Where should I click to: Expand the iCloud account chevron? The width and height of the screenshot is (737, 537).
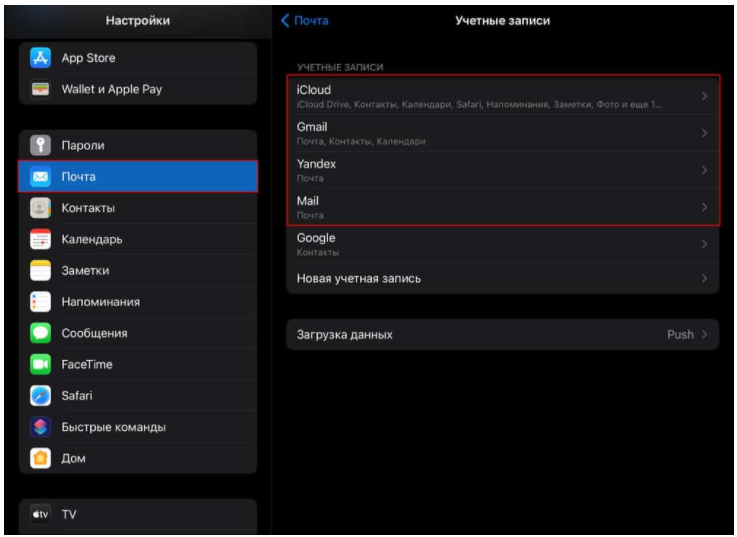(704, 96)
